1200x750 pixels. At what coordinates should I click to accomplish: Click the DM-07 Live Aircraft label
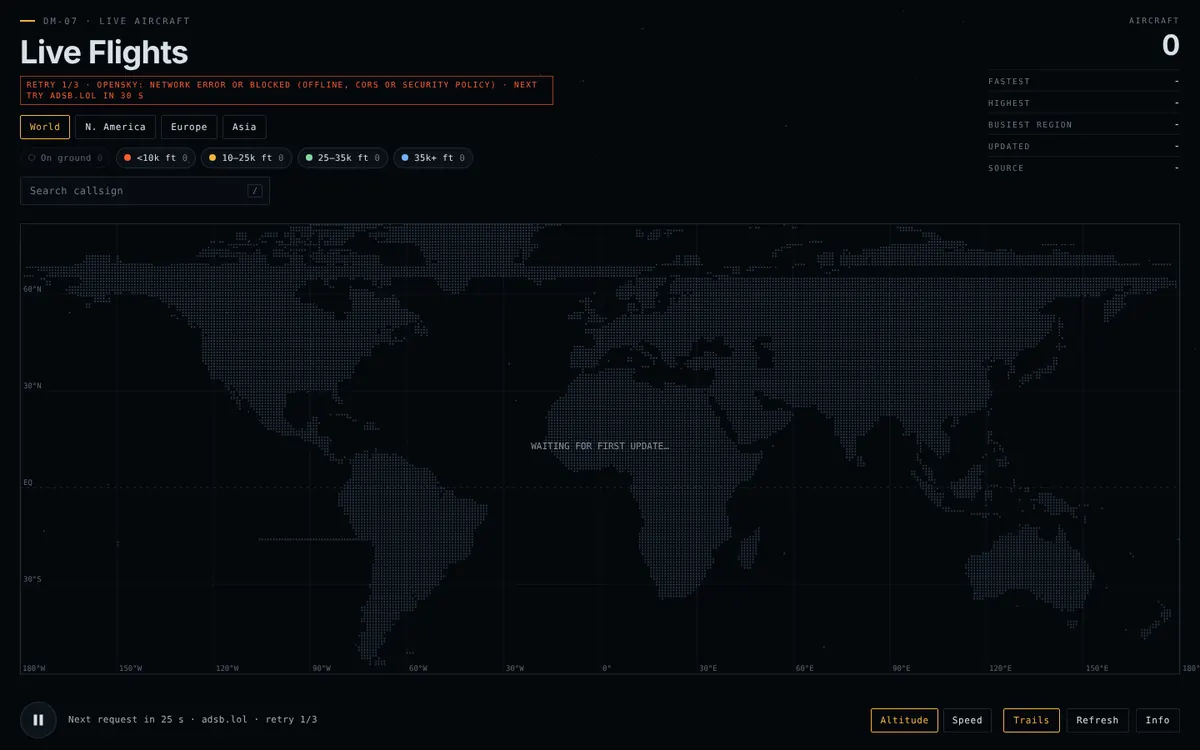116,21
